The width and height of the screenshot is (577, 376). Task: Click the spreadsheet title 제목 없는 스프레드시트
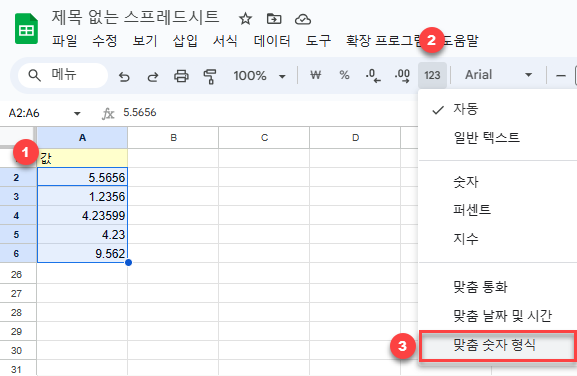coord(135,17)
